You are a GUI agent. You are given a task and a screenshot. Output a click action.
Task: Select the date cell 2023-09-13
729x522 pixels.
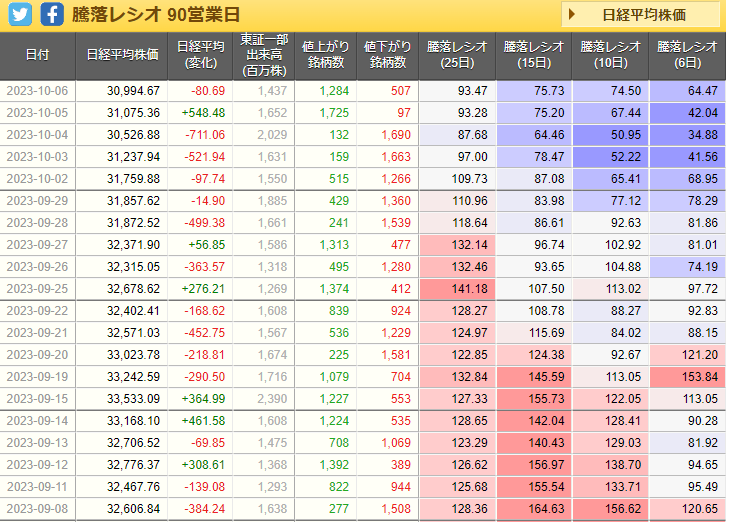(x=37, y=443)
